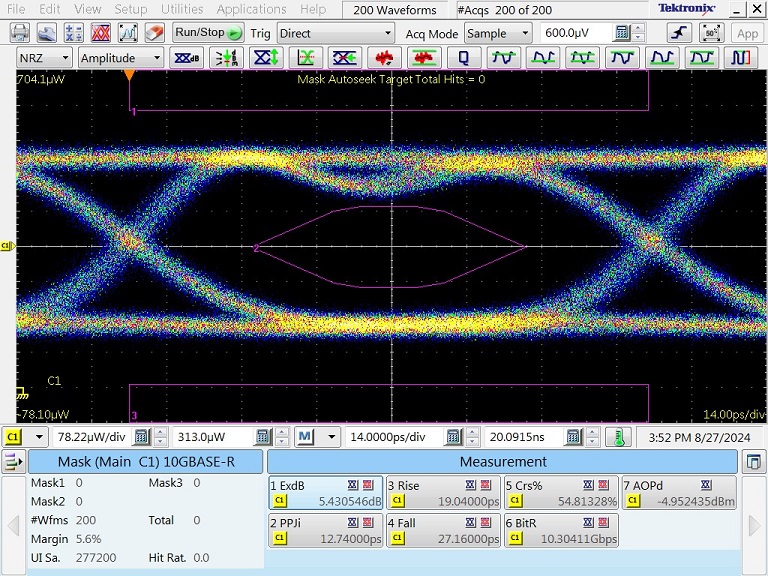Click the App button
The image size is (768, 576).
747,33
